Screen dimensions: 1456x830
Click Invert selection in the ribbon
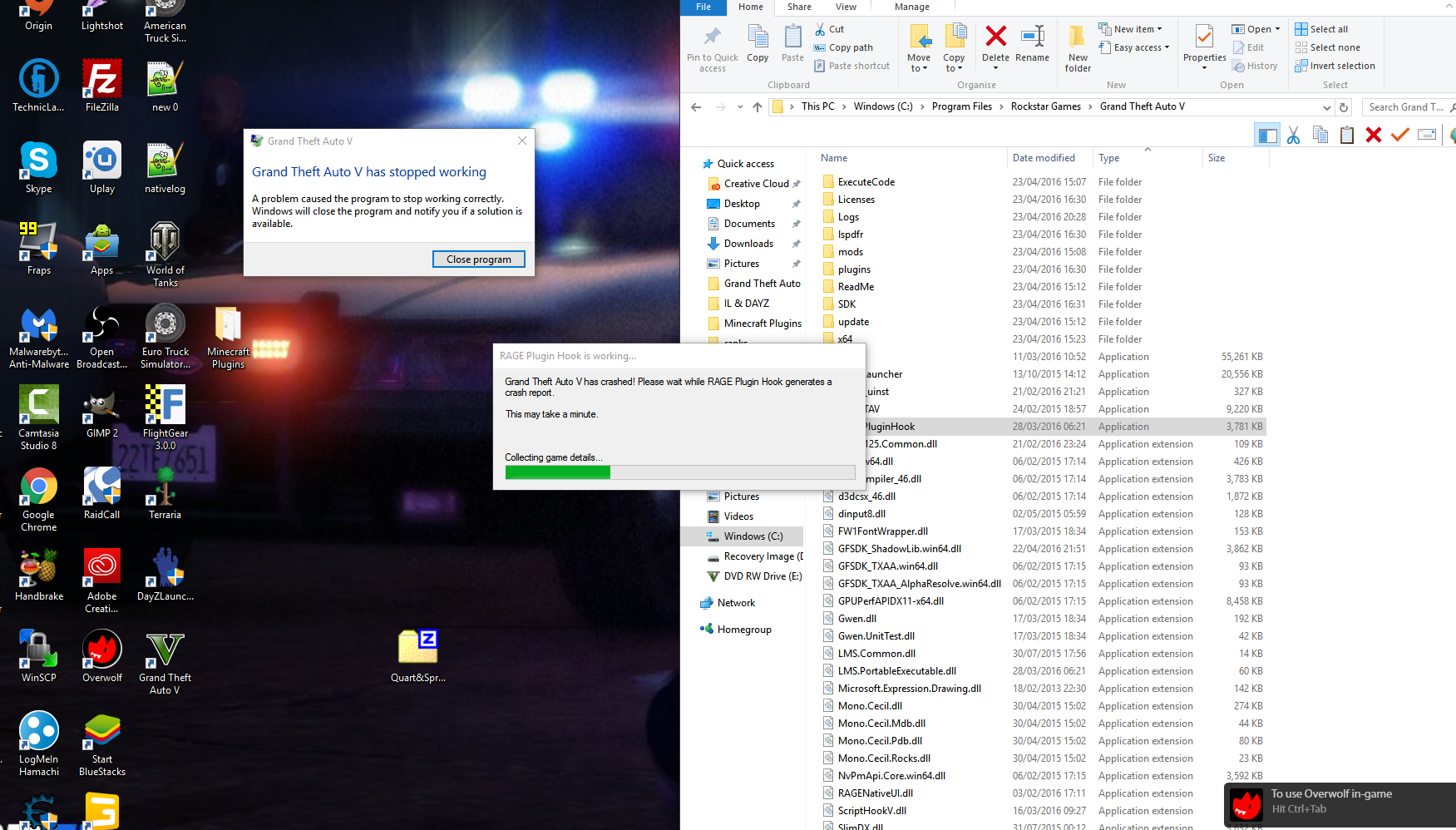(x=1335, y=66)
